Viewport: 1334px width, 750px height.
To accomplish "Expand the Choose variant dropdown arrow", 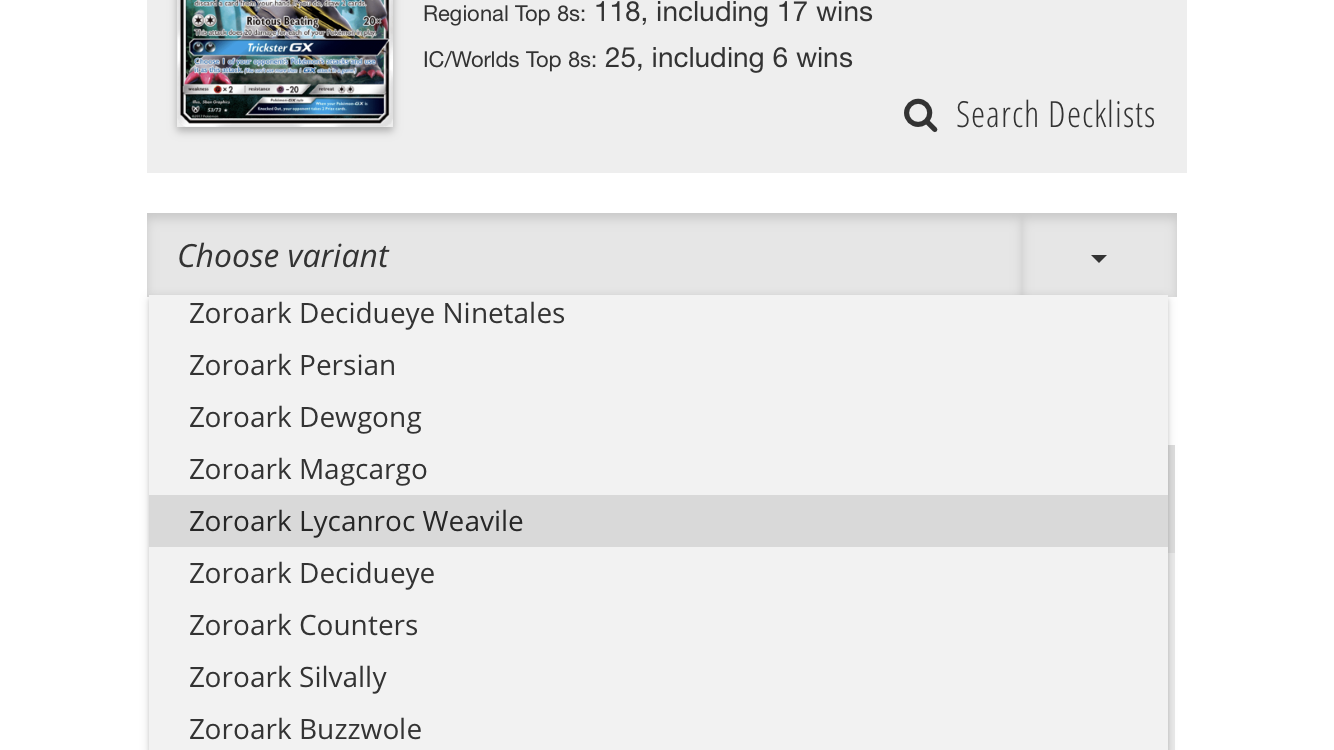I will (x=1099, y=258).
